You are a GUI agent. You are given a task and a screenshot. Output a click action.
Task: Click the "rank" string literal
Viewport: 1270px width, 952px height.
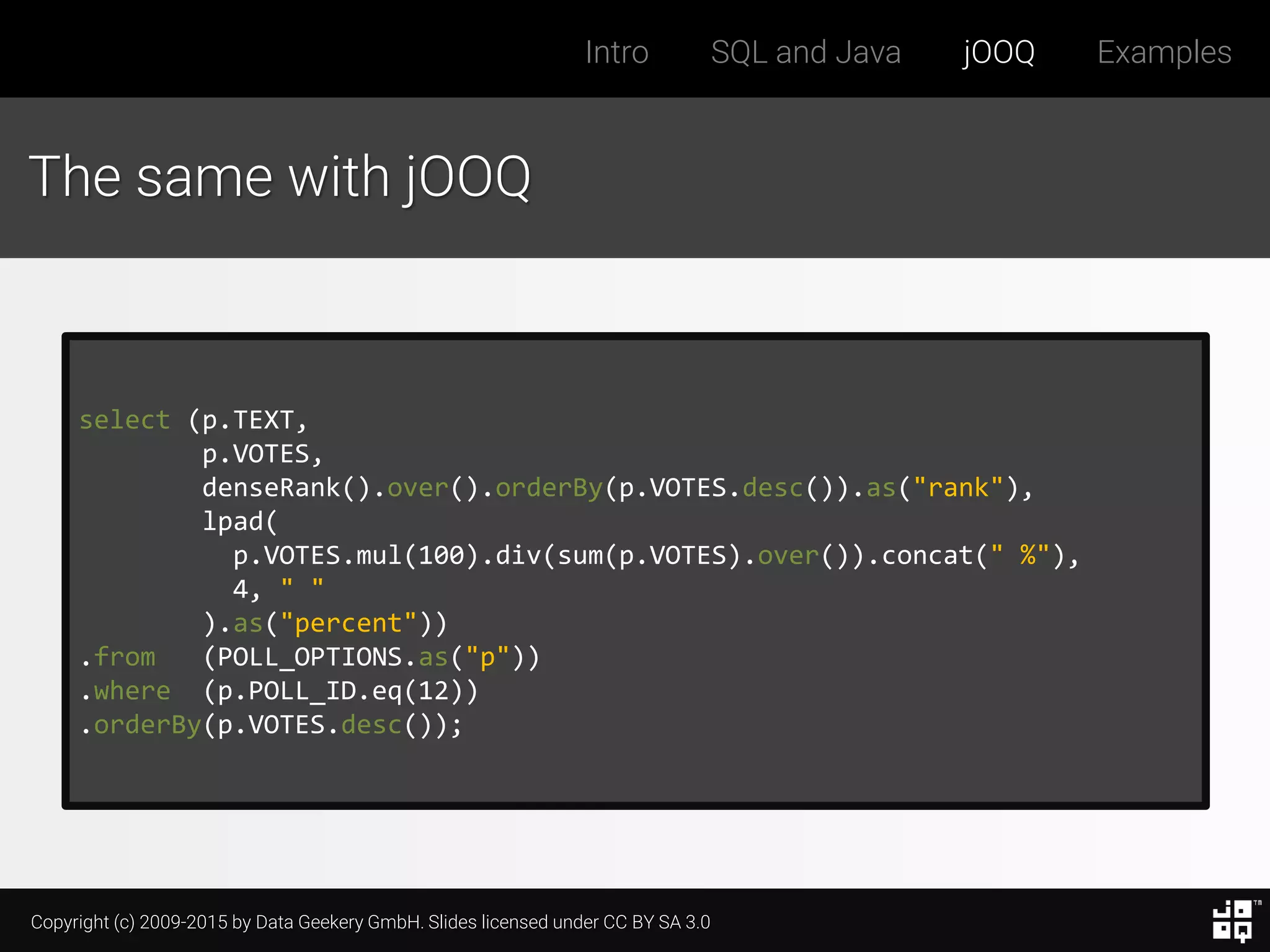click(x=958, y=488)
